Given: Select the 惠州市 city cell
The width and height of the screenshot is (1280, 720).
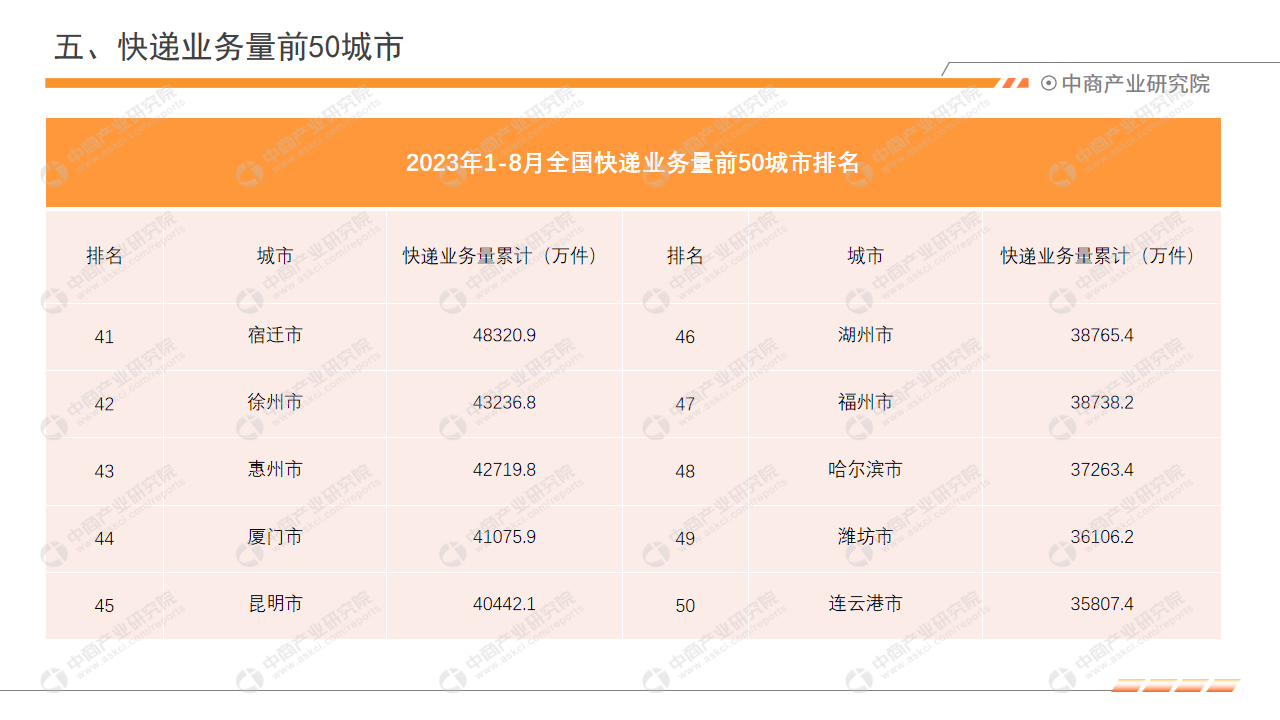Looking at the screenshot, I should point(275,470).
